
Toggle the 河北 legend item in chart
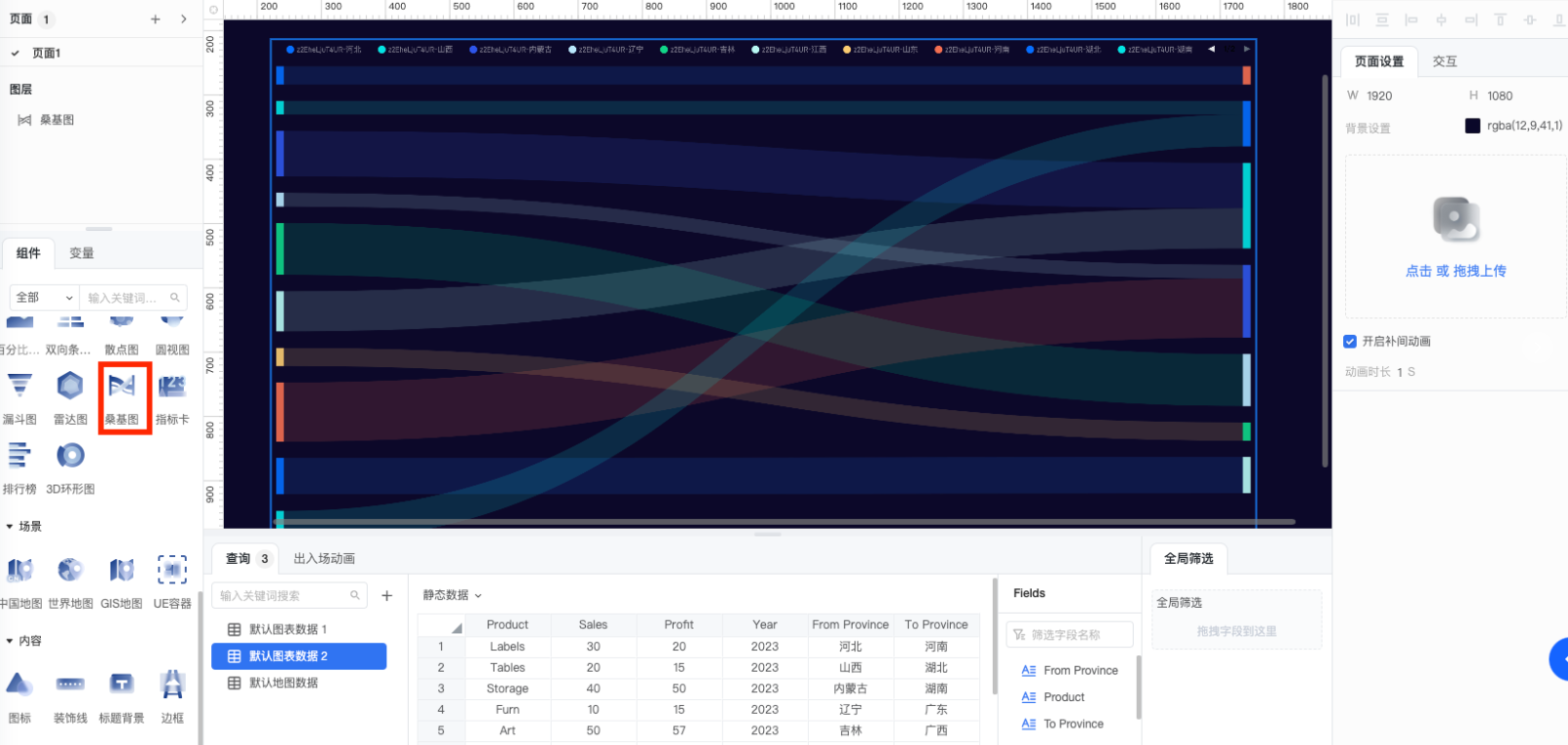click(324, 50)
